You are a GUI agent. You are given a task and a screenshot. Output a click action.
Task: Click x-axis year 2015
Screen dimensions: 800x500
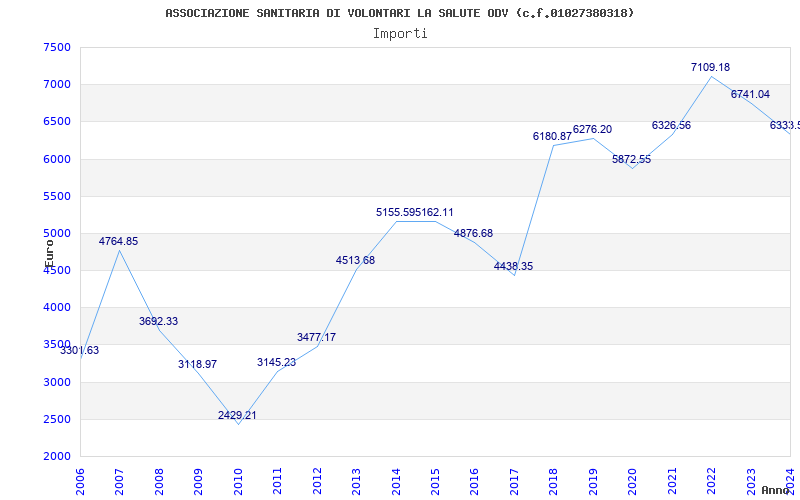click(x=435, y=481)
